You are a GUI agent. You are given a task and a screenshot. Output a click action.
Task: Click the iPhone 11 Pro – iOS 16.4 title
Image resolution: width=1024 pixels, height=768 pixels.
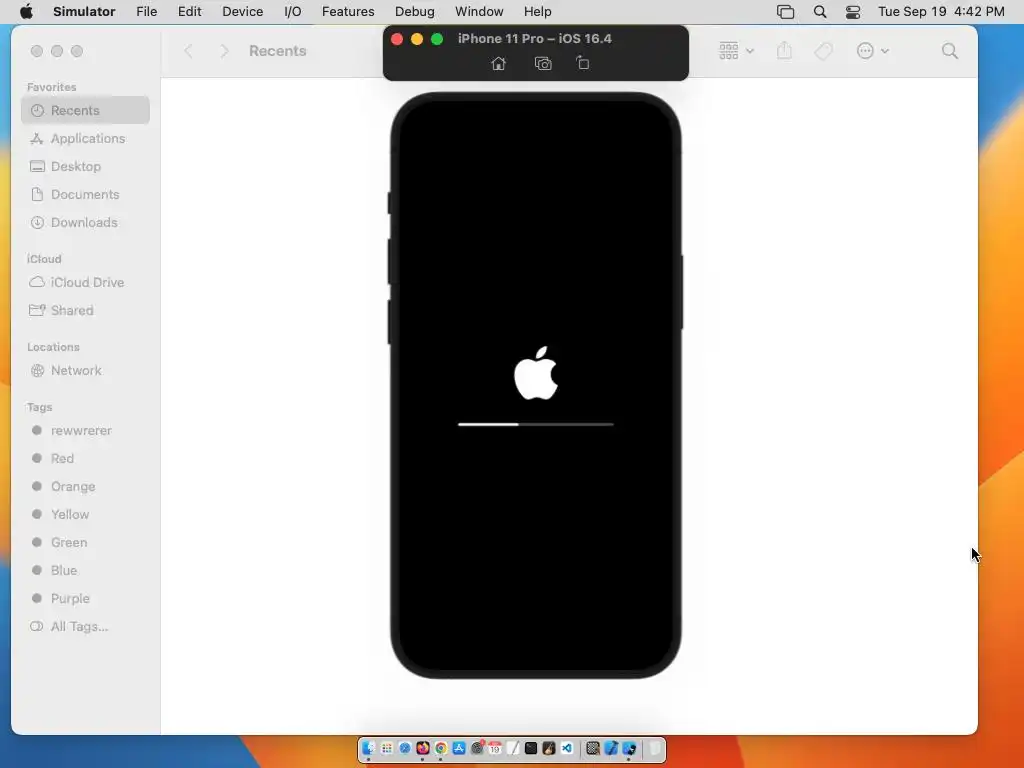click(x=534, y=39)
